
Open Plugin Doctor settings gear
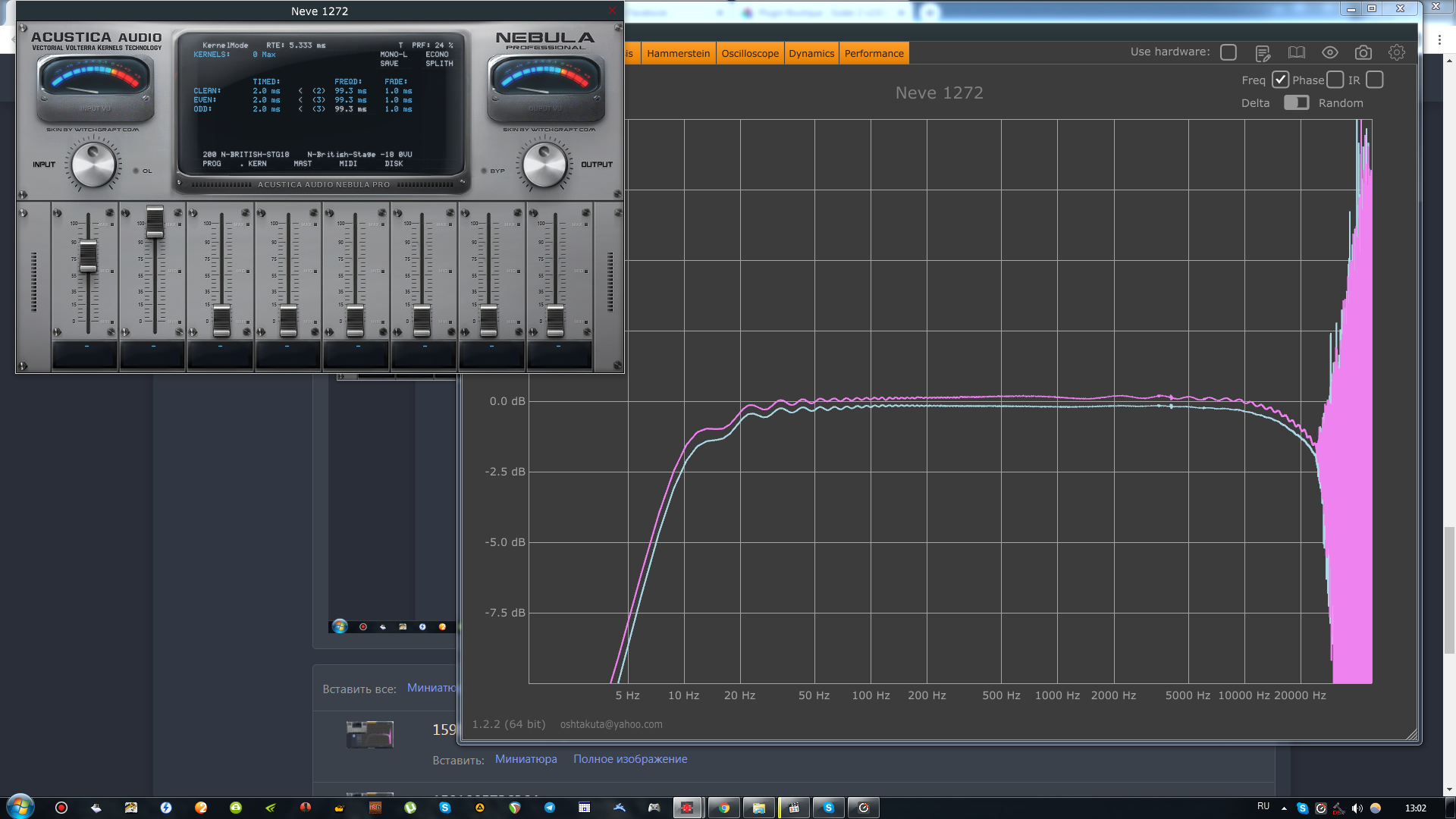pyautogui.click(x=1396, y=52)
